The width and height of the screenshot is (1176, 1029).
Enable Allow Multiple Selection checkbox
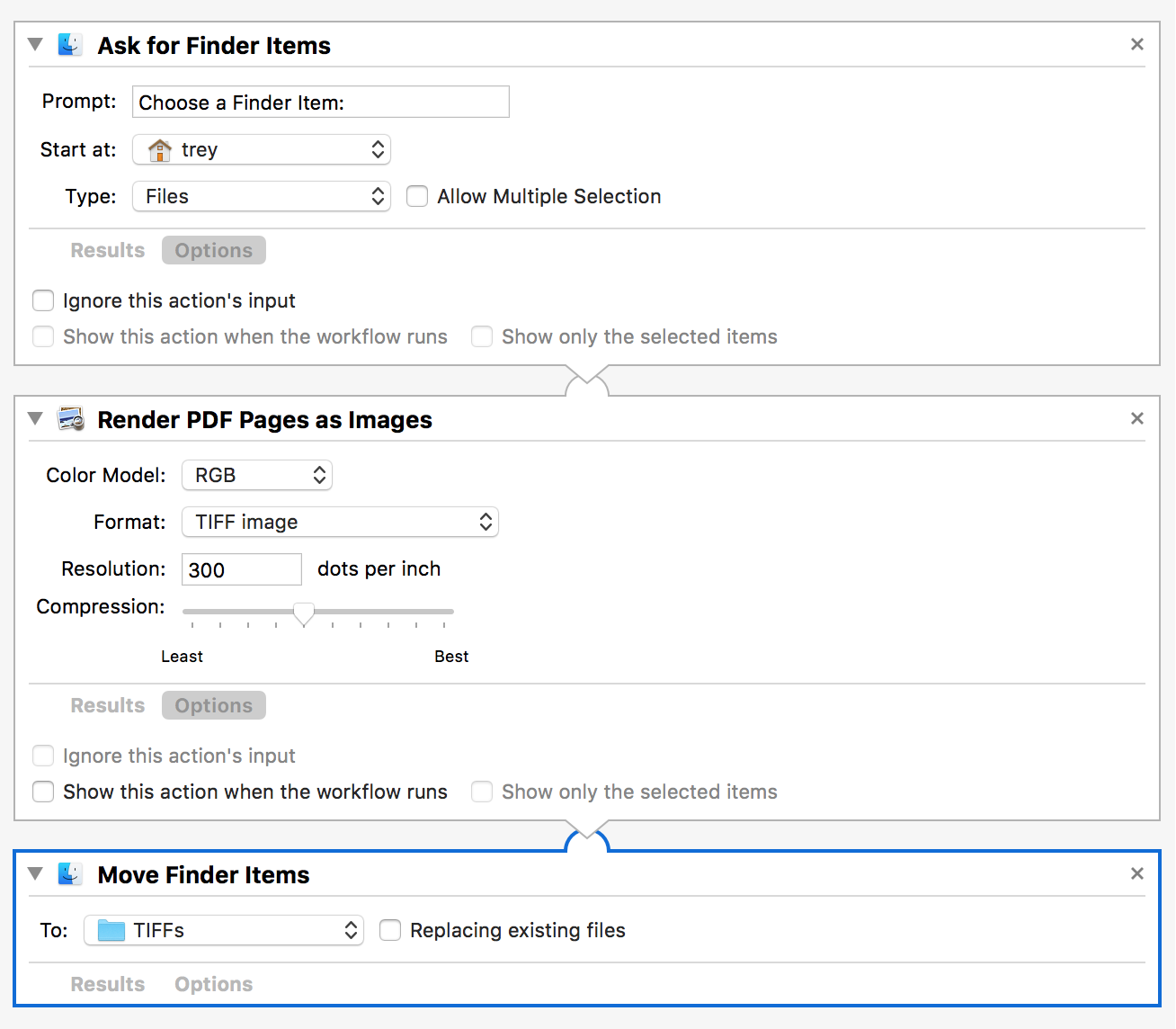tap(417, 196)
